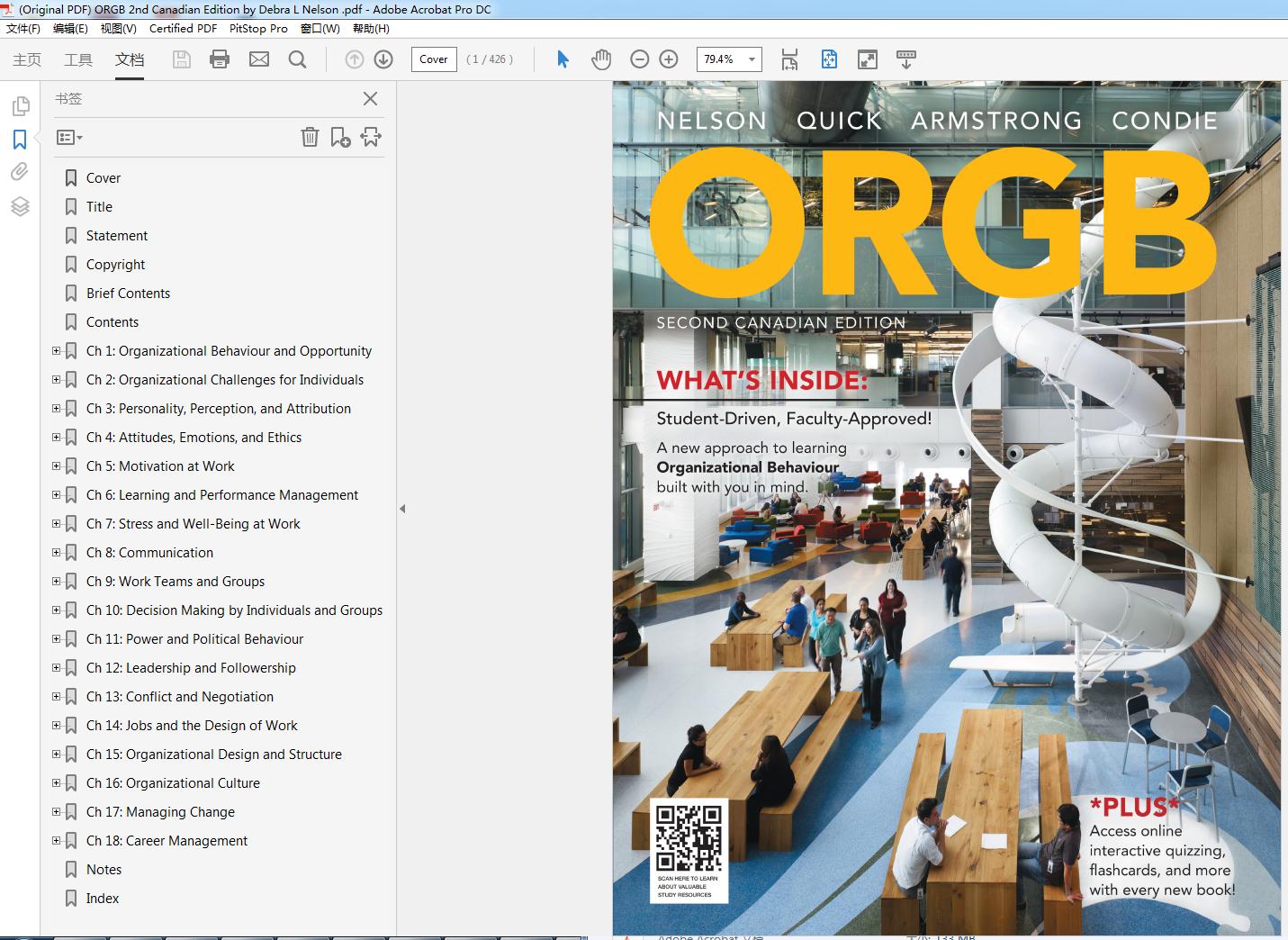Open the Attachments paperclip panel

click(x=20, y=172)
